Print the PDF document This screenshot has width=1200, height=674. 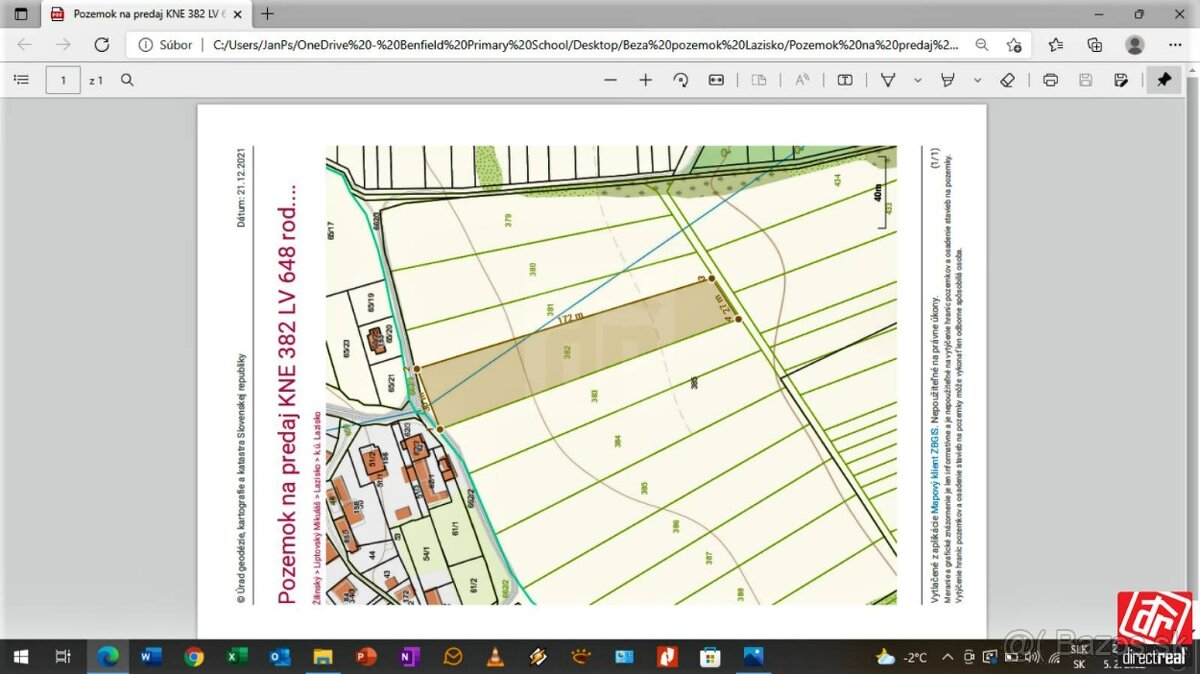point(1050,80)
